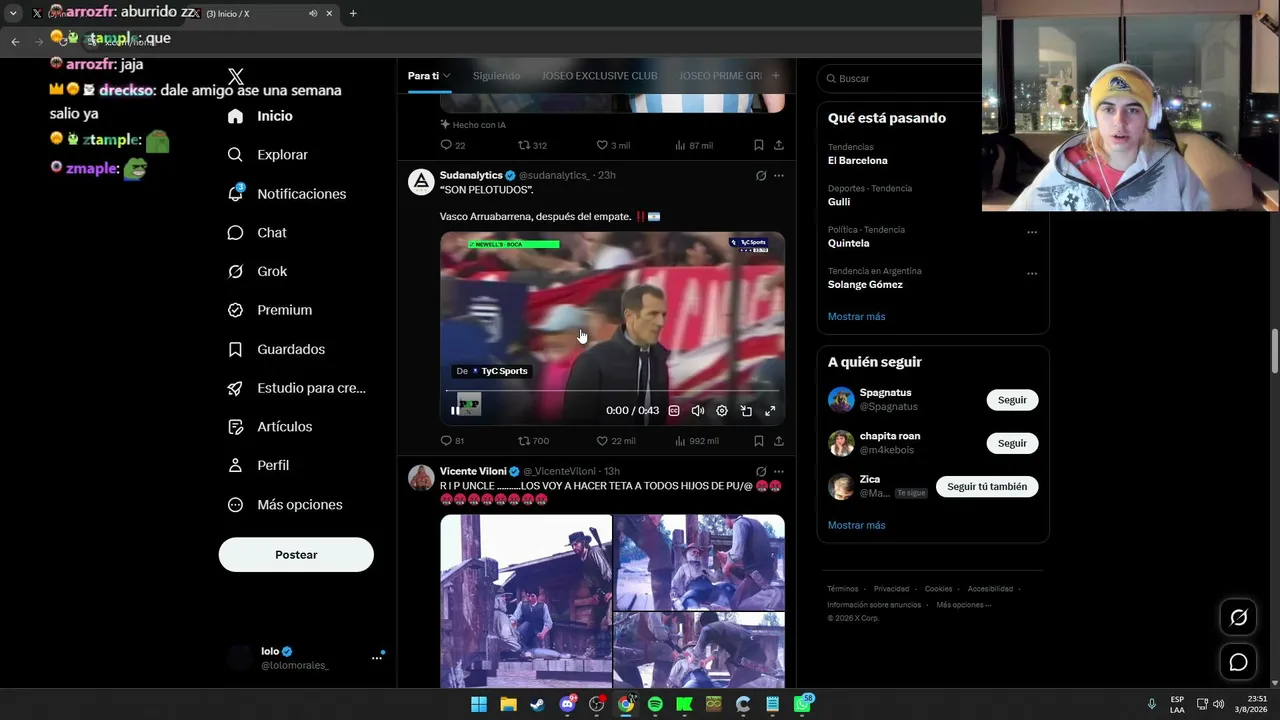Open video settings gear

point(722,410)
